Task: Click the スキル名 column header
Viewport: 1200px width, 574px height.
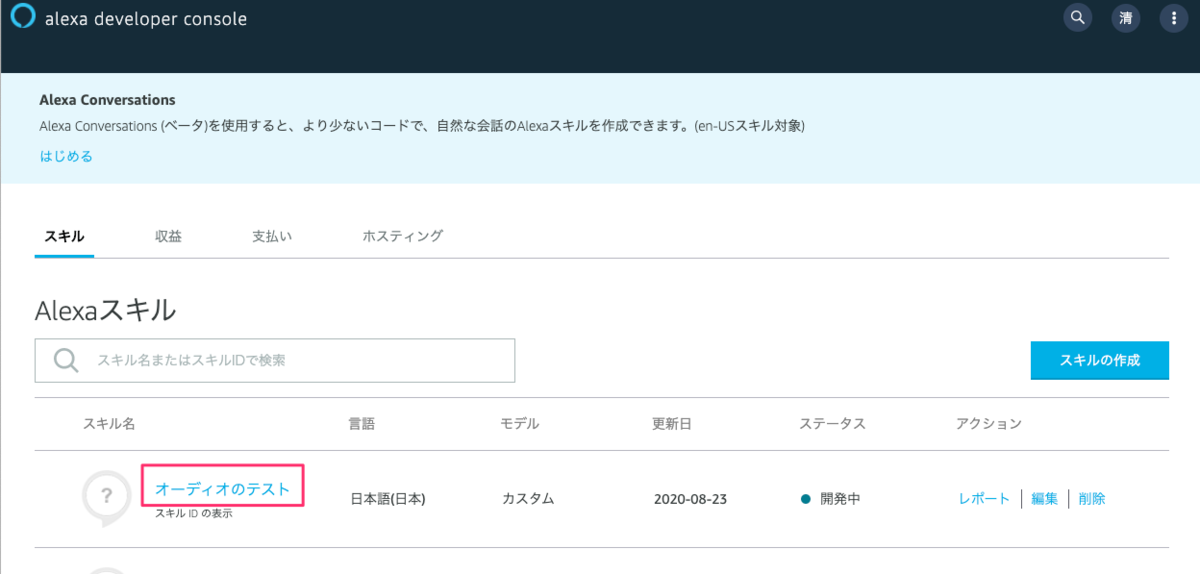Action: tap(109, 424)
